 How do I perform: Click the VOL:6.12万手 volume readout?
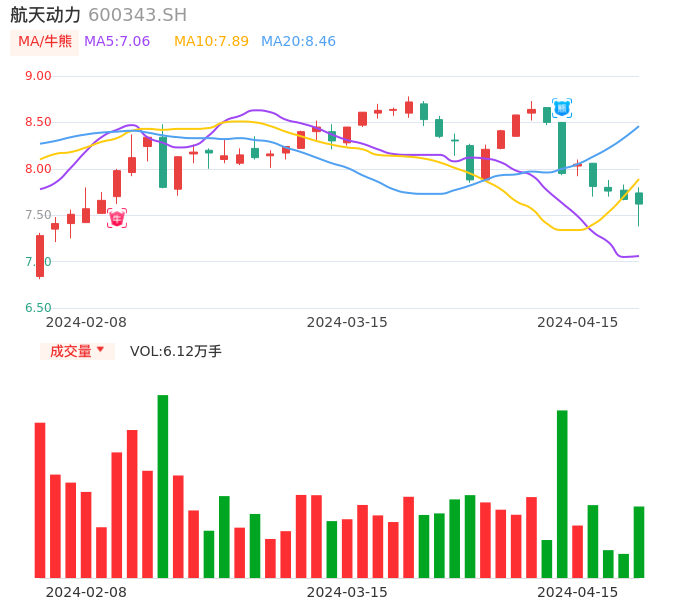click(176, 351)
